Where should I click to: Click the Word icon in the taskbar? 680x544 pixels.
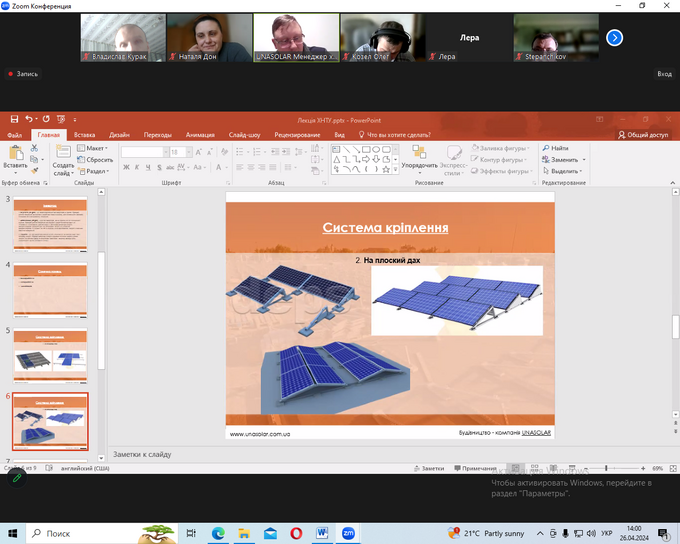click(322, 533)
